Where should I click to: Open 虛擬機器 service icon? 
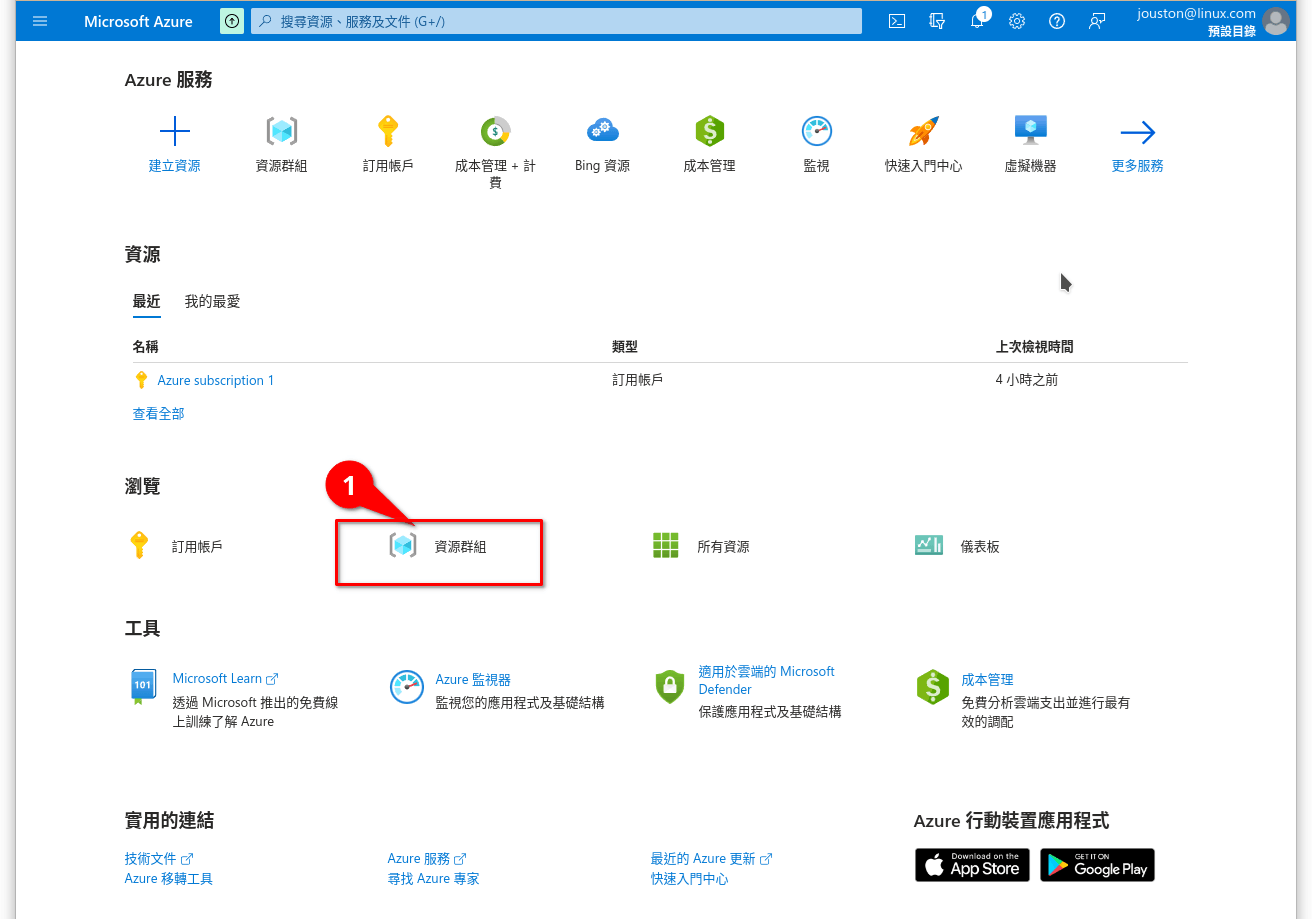tap(1030, 131)
